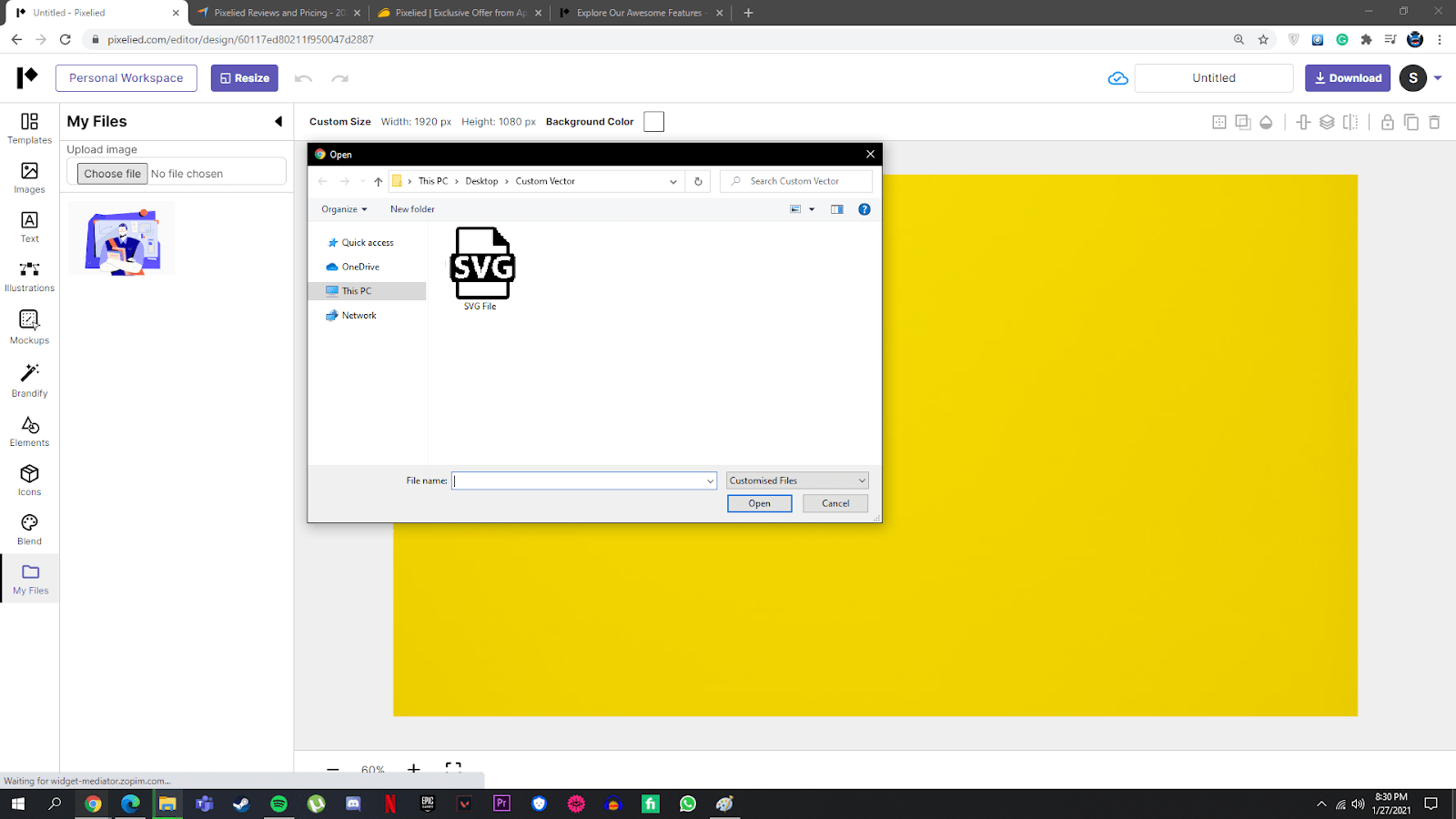Open the Elements shapes panel
Viewport: 1456px width, 819px height.
[x=29, y=431]
